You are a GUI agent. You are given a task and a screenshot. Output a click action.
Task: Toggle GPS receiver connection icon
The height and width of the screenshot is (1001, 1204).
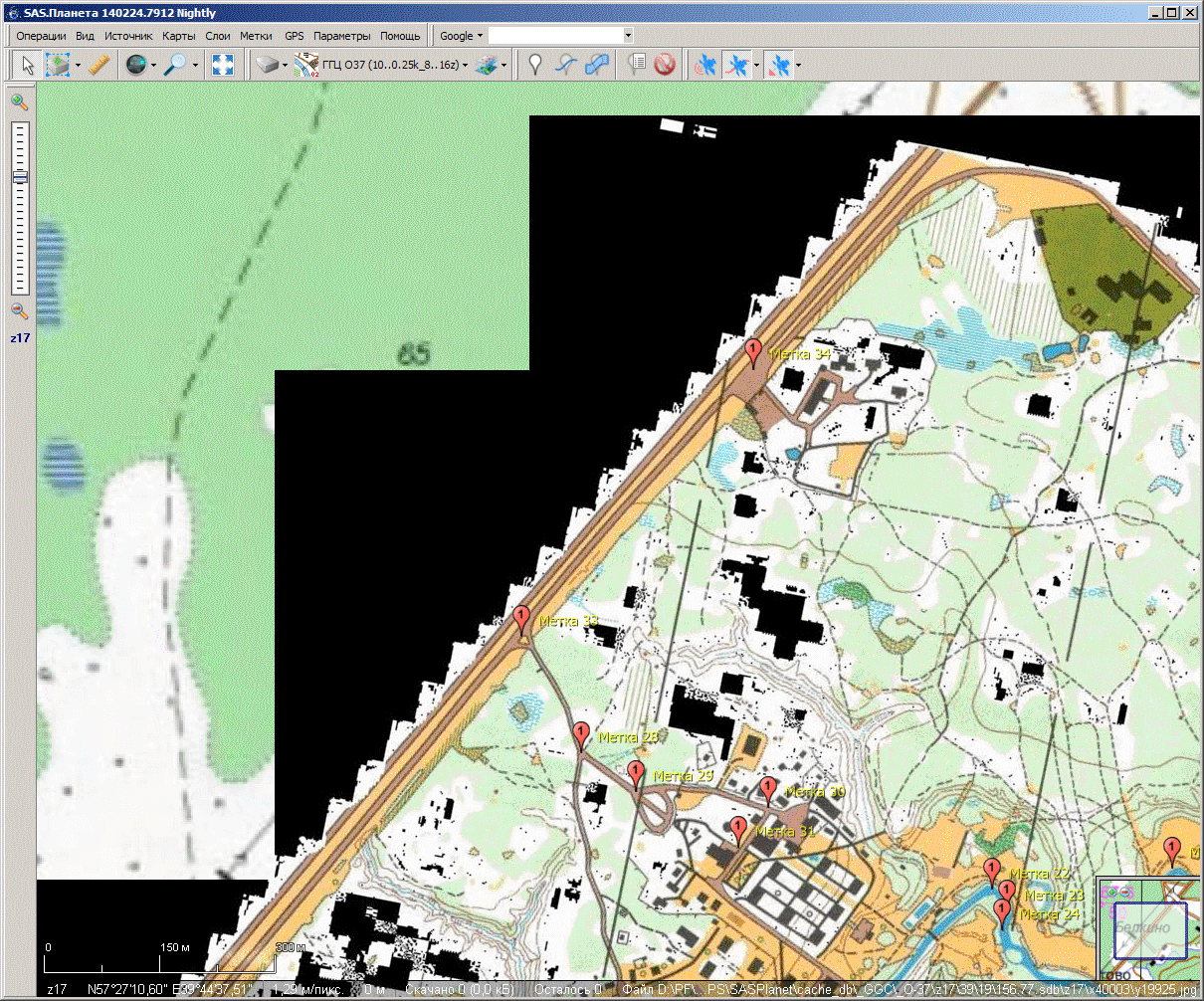point(705,66)
